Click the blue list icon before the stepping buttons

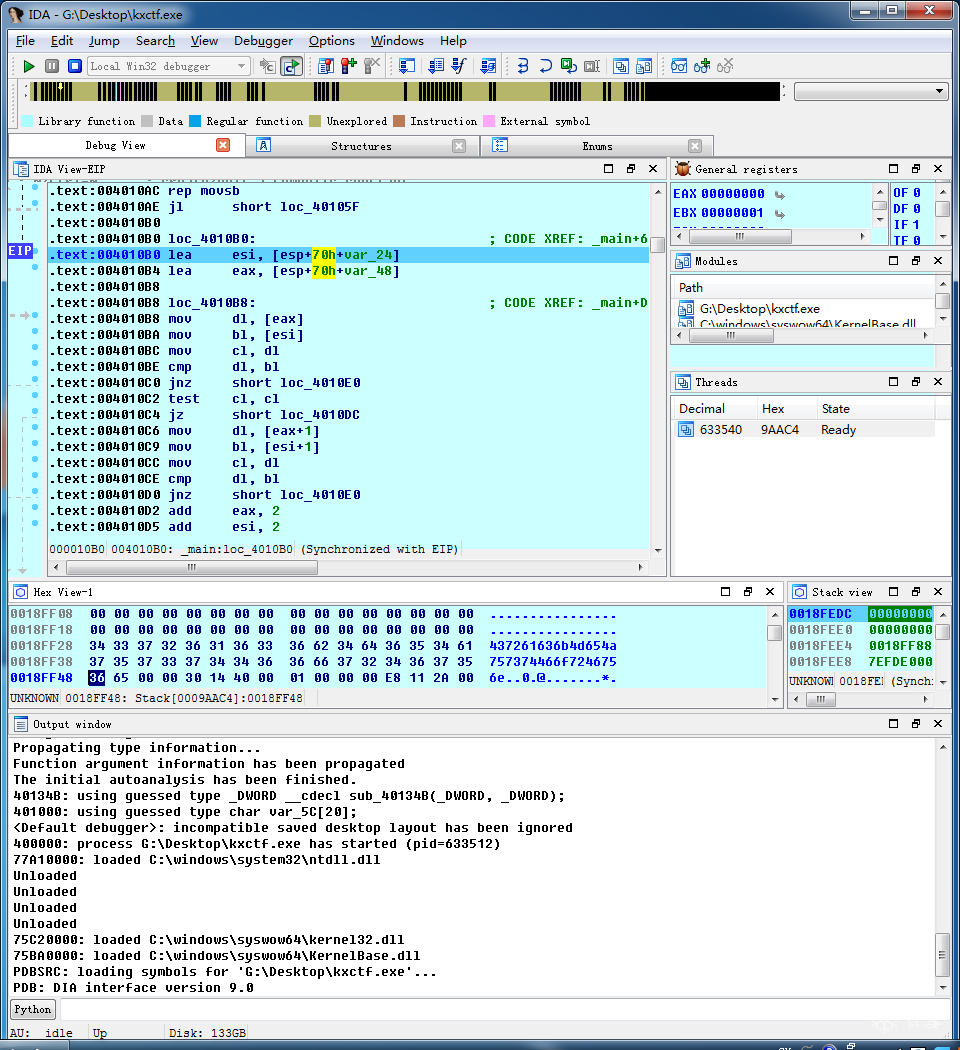coord(489,66)
